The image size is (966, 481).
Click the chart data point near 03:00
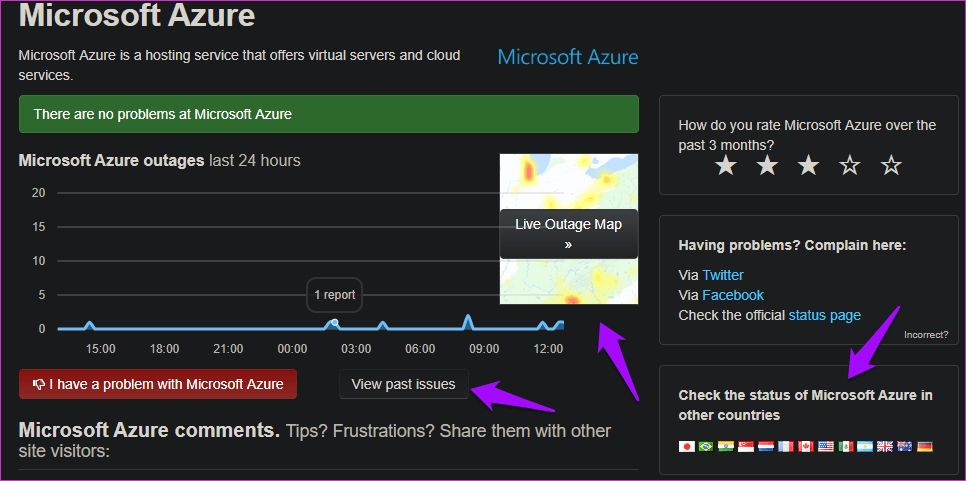point(335,322)
